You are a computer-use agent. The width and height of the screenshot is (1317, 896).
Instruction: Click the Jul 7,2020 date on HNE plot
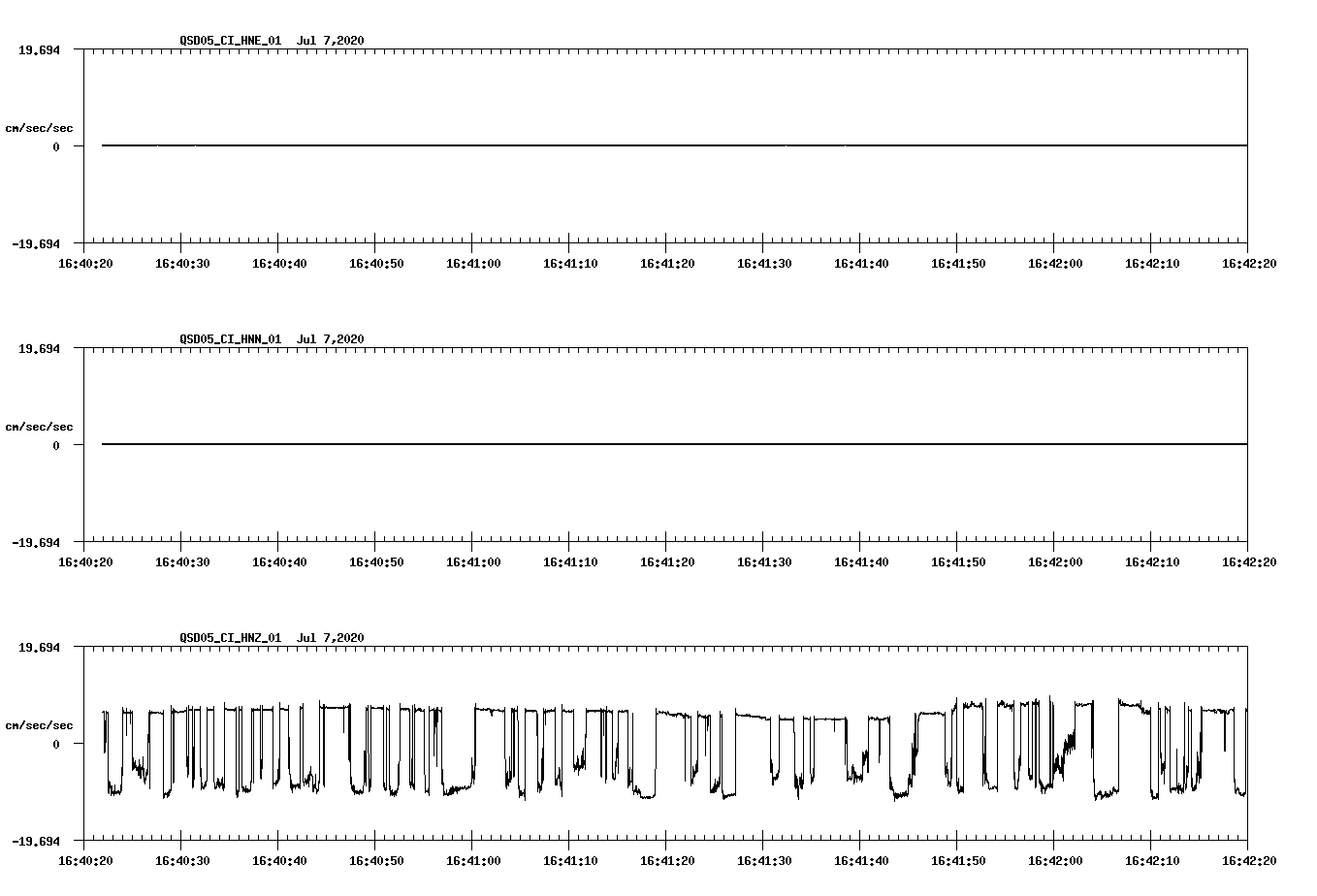point(331,41)
